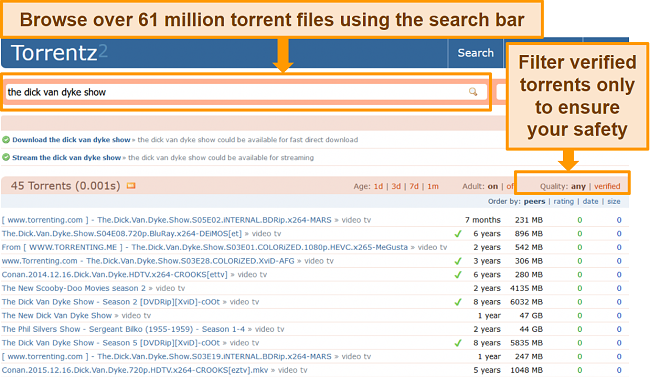Filter age to 3d

pos(396,186)
